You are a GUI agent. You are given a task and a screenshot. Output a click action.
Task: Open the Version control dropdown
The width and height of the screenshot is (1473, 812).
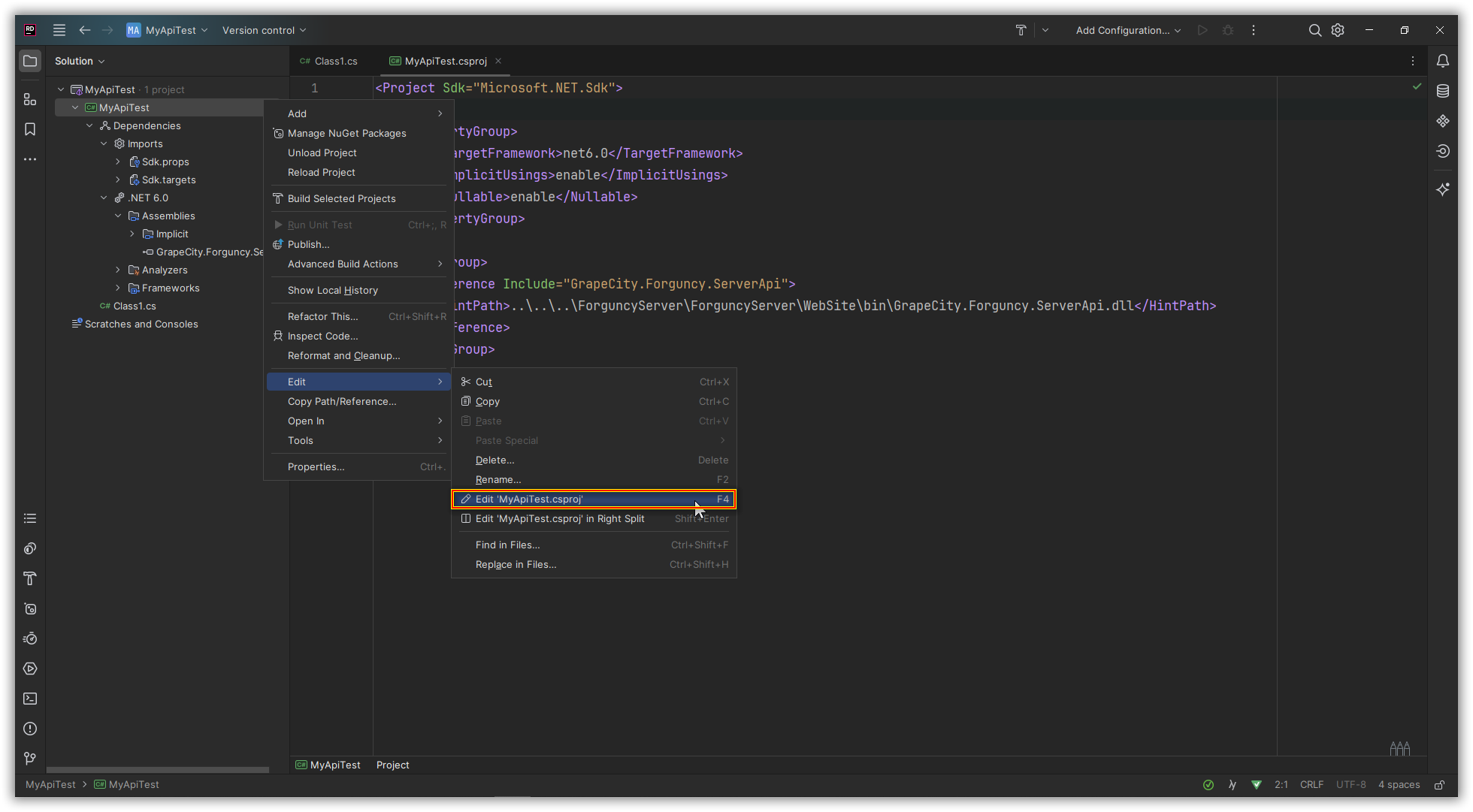click(264, 30)
